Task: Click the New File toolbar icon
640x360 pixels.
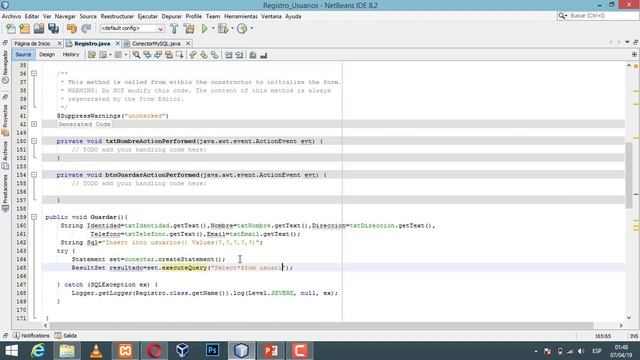Action: pos(11,29)
